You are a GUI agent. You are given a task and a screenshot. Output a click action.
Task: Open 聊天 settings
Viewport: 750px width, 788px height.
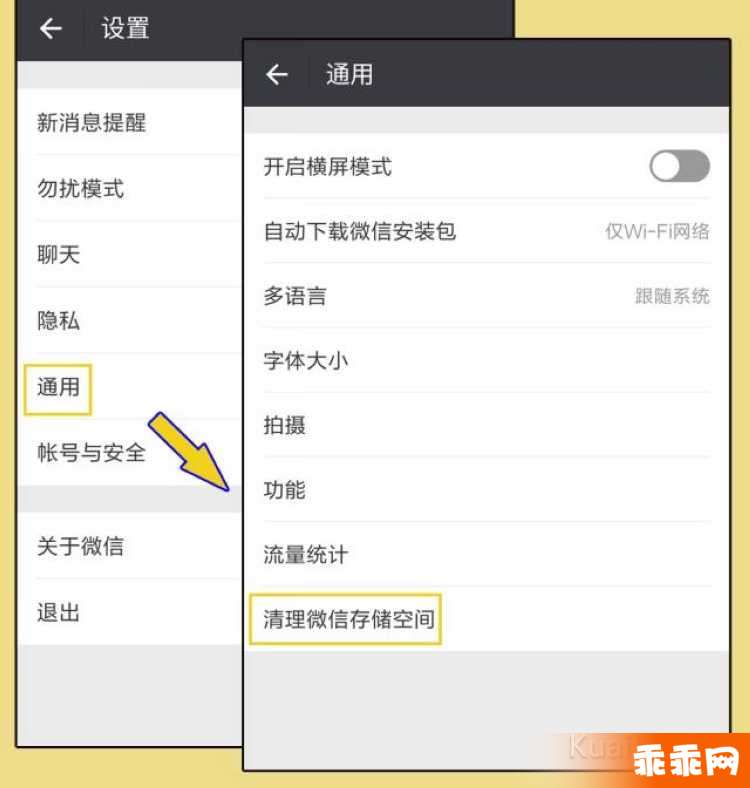tap(130, 254)
